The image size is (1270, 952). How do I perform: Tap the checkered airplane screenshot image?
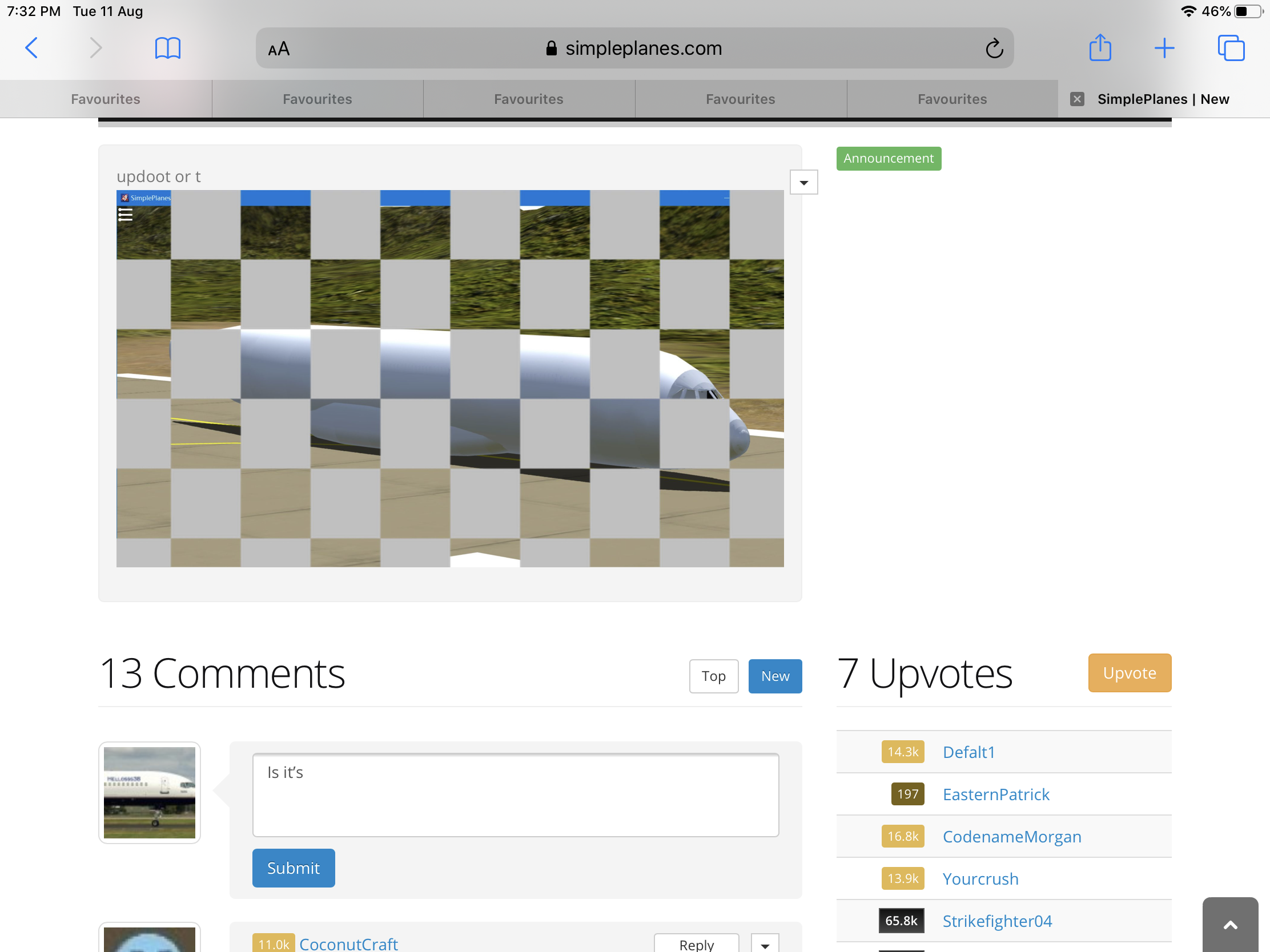pos(449,379)
